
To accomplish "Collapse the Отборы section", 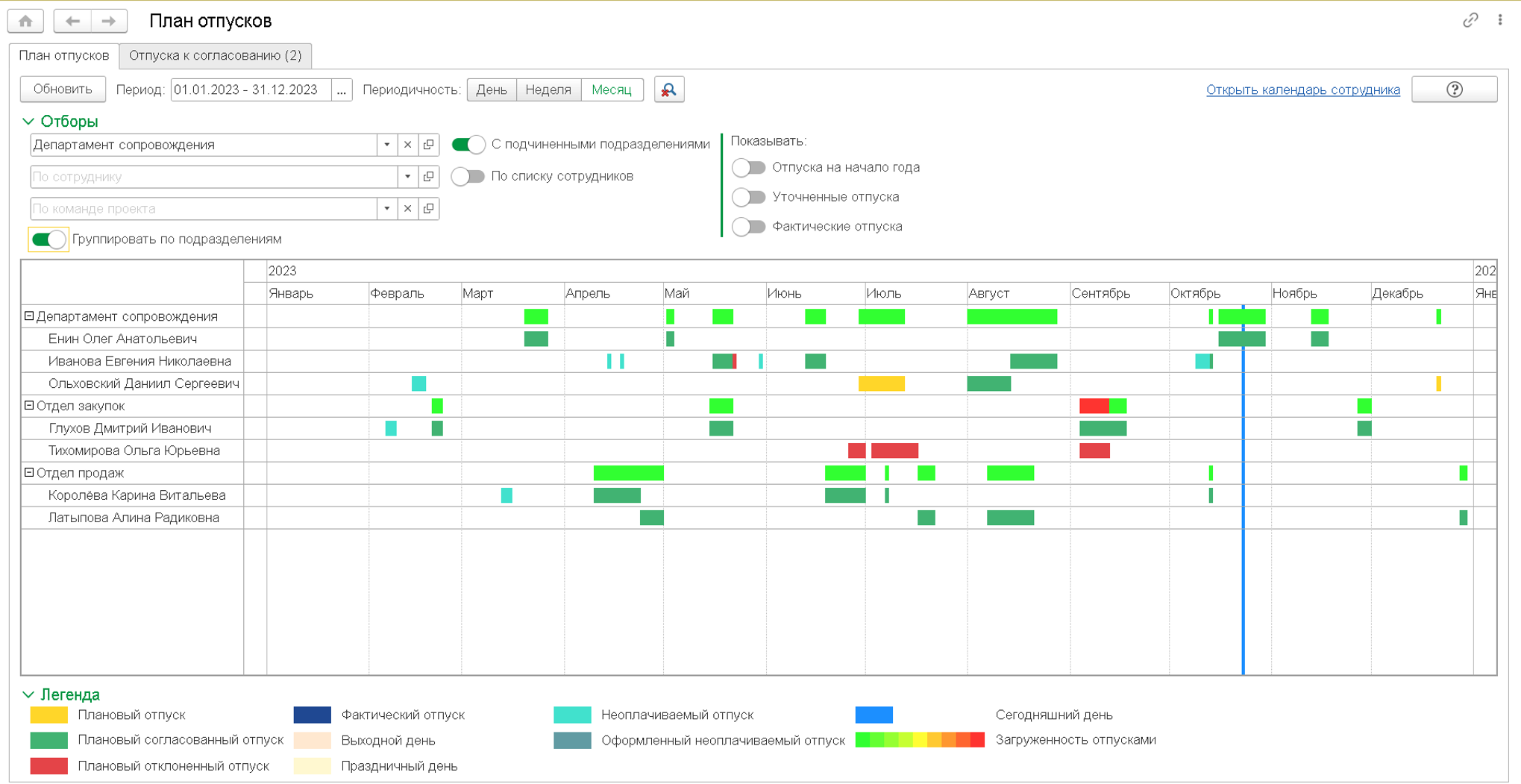I will pyautogui.click(x=28, y=122).
